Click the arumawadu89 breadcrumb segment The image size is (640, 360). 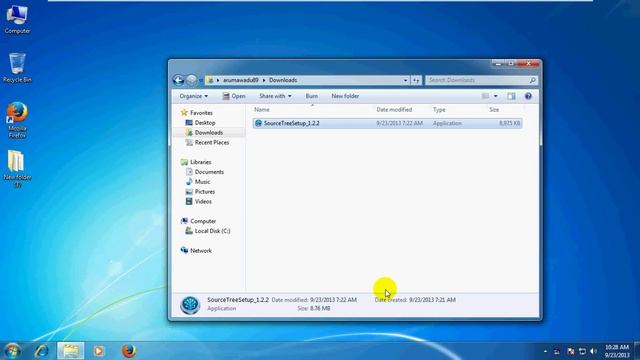(240, 80)
